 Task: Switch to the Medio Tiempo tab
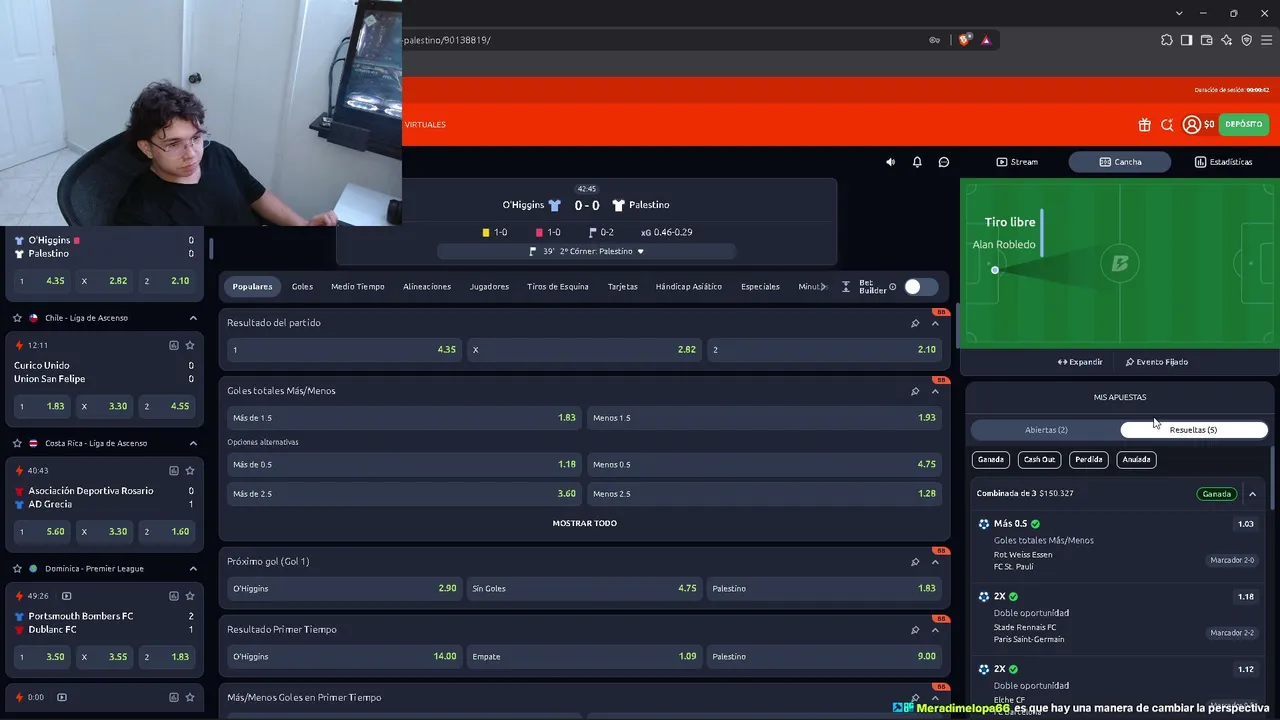click(358, 287)
